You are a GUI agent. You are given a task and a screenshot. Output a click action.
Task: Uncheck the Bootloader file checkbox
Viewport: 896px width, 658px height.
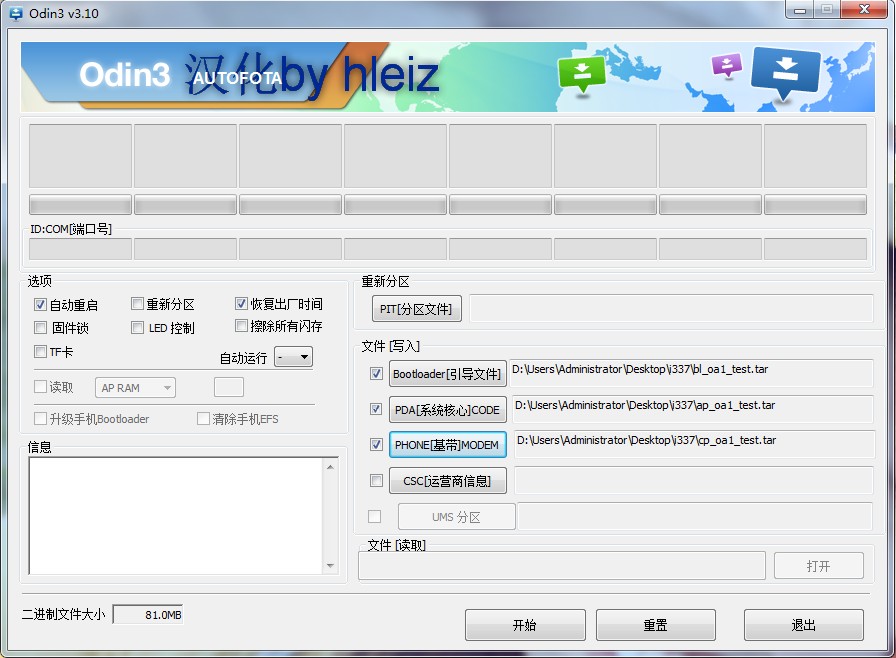coord(376,374)
